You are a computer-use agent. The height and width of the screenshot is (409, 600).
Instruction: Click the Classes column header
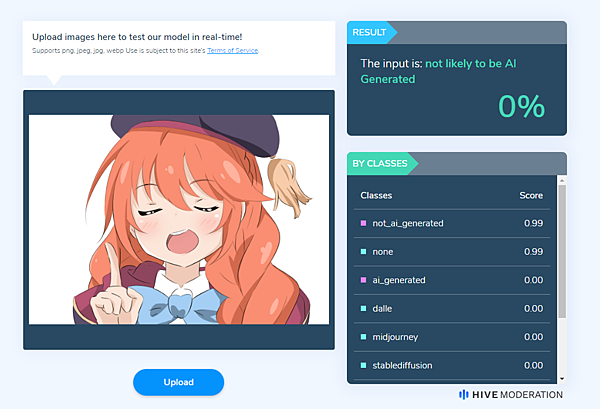point(376,196)
